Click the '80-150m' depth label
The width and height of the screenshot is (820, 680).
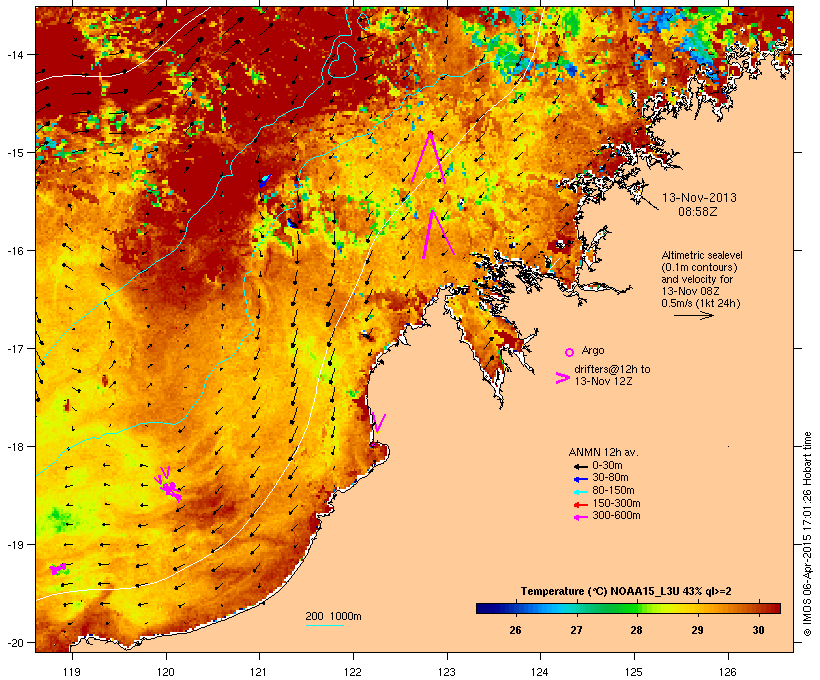613,491
